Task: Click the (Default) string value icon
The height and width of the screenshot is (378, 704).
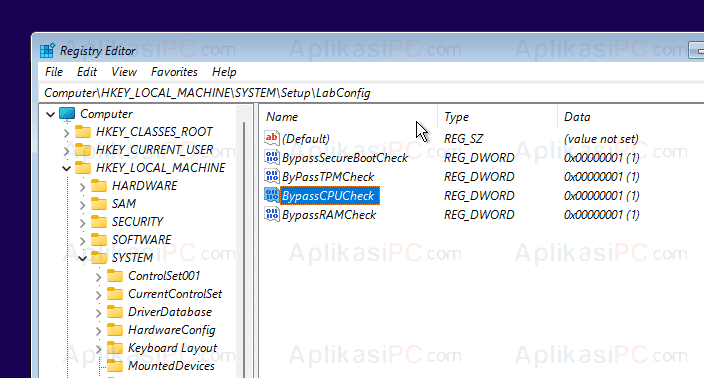Action: (x=272, y=138)
